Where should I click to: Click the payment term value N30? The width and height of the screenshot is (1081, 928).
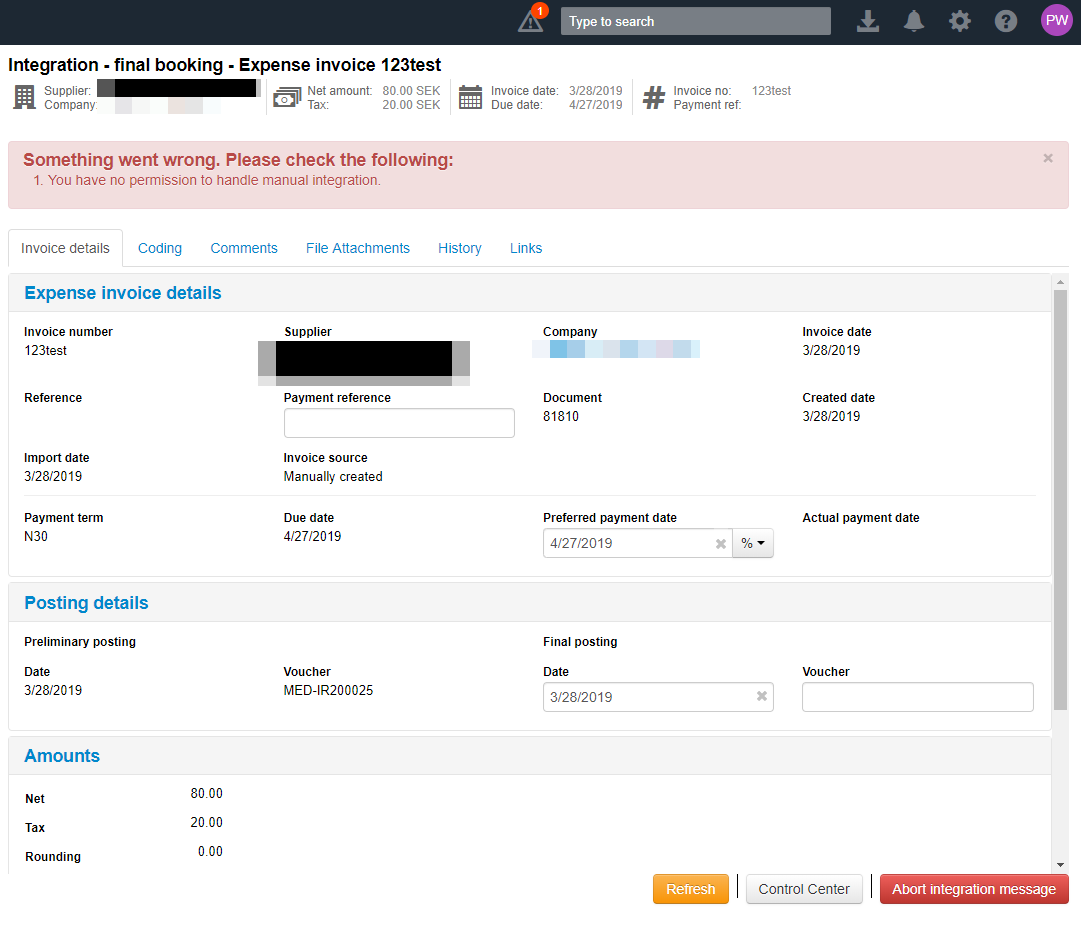coord(36,536)
